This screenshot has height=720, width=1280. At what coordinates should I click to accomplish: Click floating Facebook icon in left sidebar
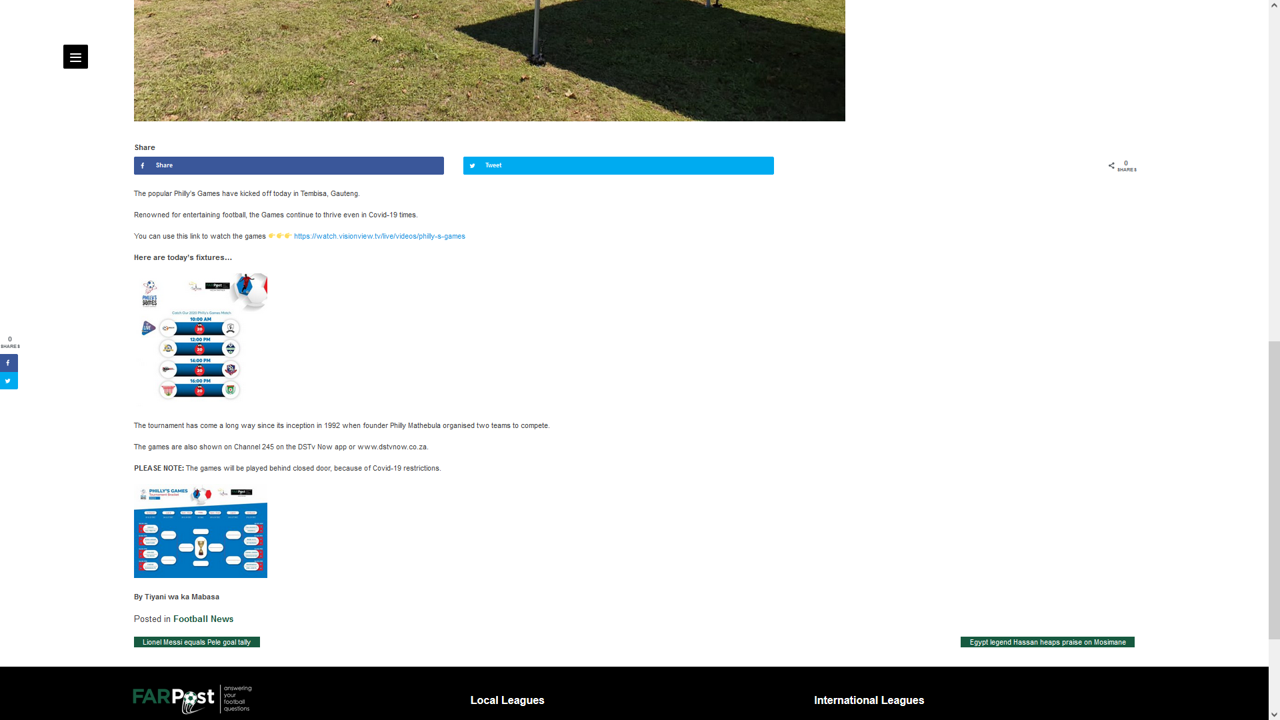point(9,363)
